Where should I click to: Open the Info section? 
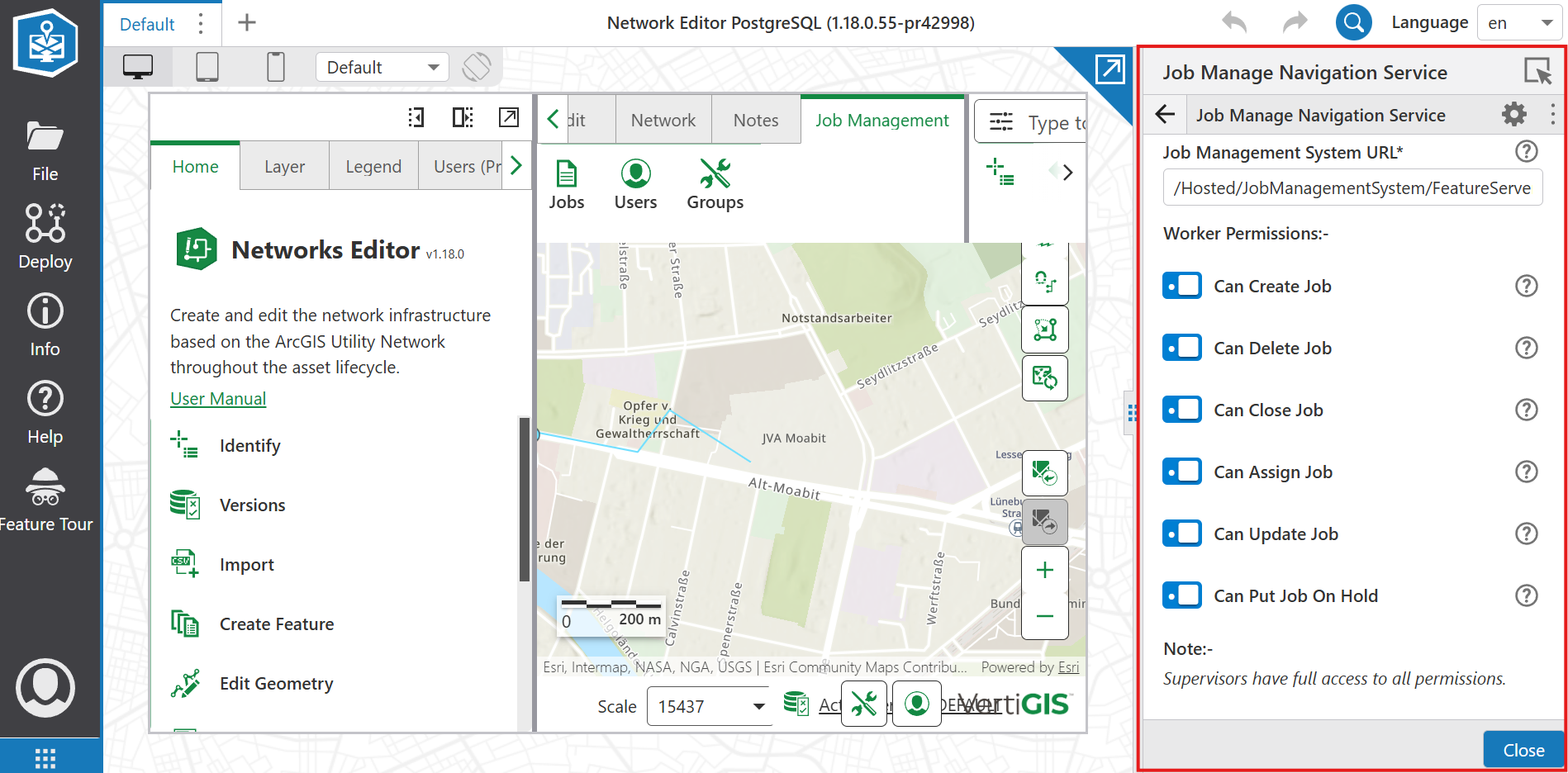(x=45, y=325)
